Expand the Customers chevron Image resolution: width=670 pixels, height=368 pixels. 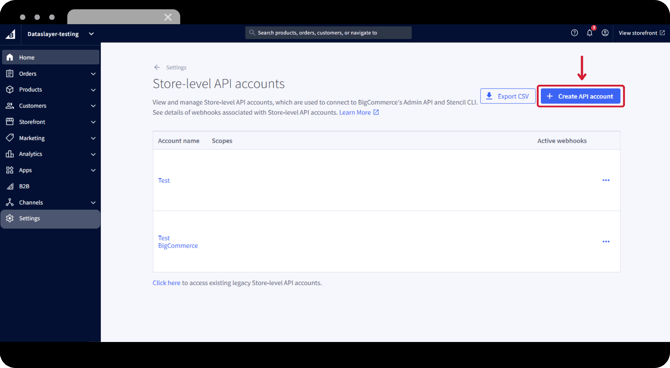click(93, 106)
